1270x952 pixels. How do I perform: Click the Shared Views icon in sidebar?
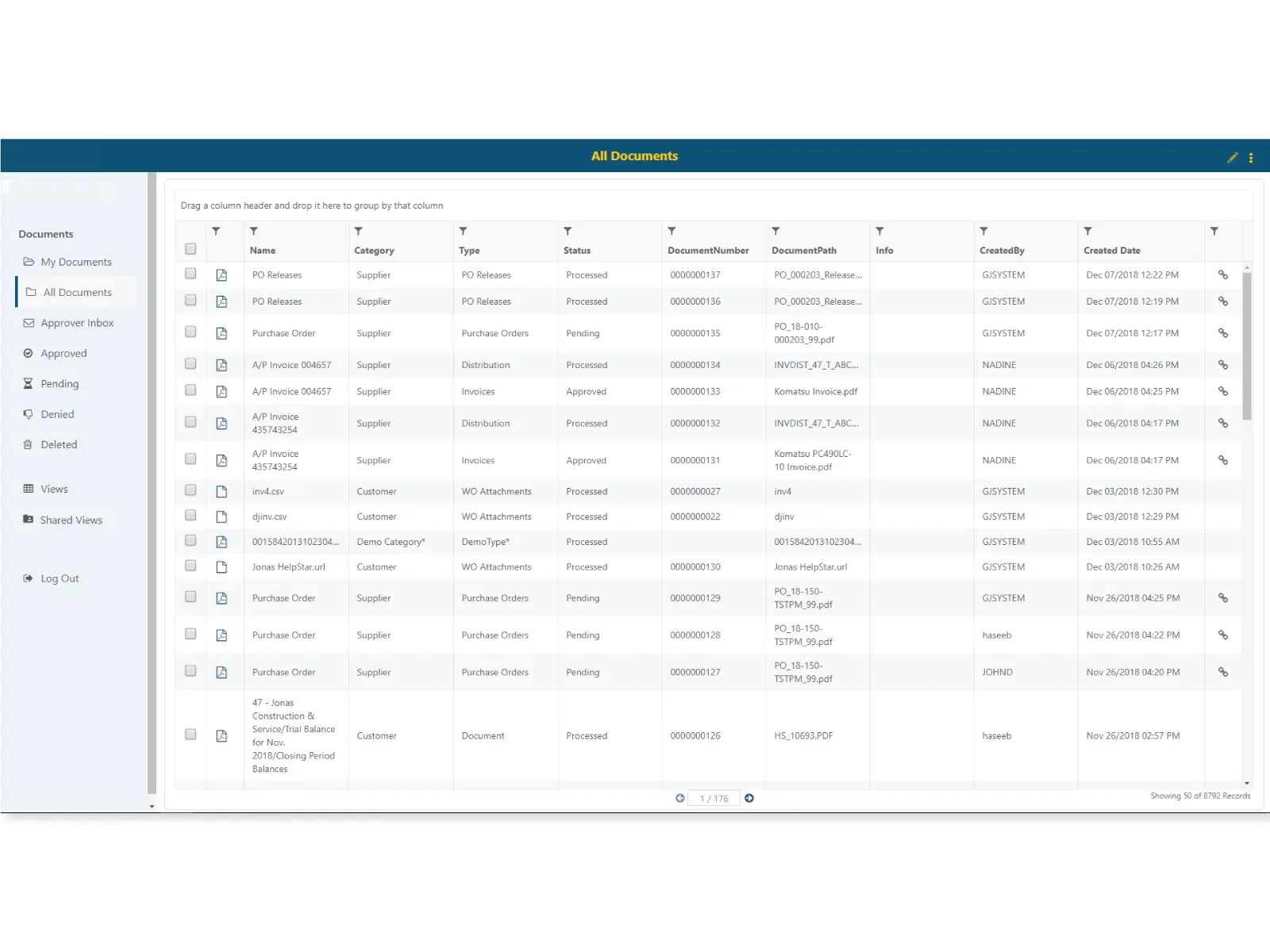click(x=29, y=520)
